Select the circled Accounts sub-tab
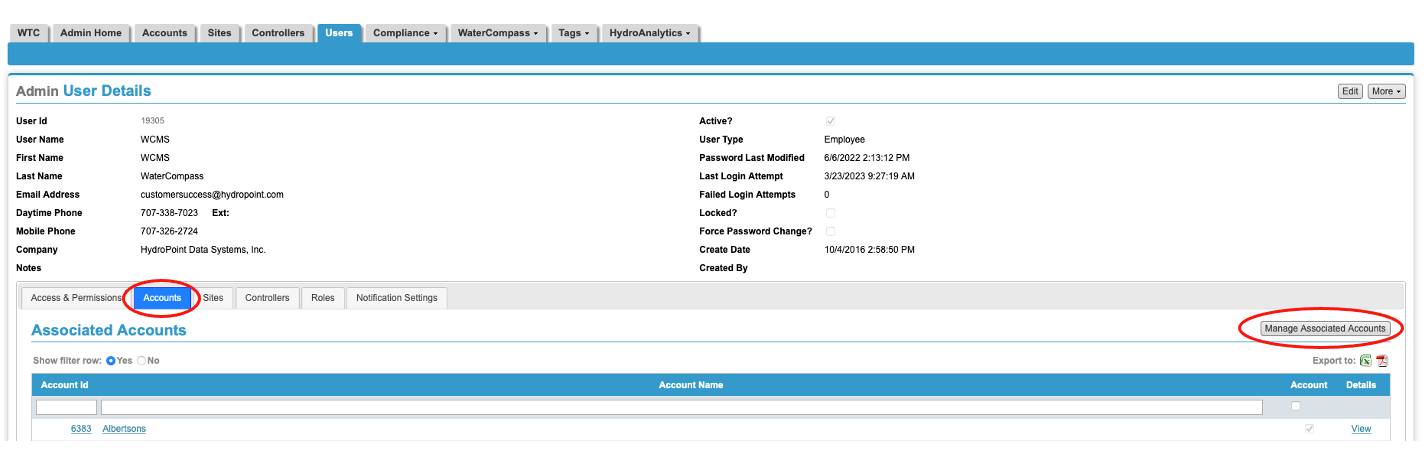The height and width of the screenshot is (453, 1425). click(x=162, y=298)
